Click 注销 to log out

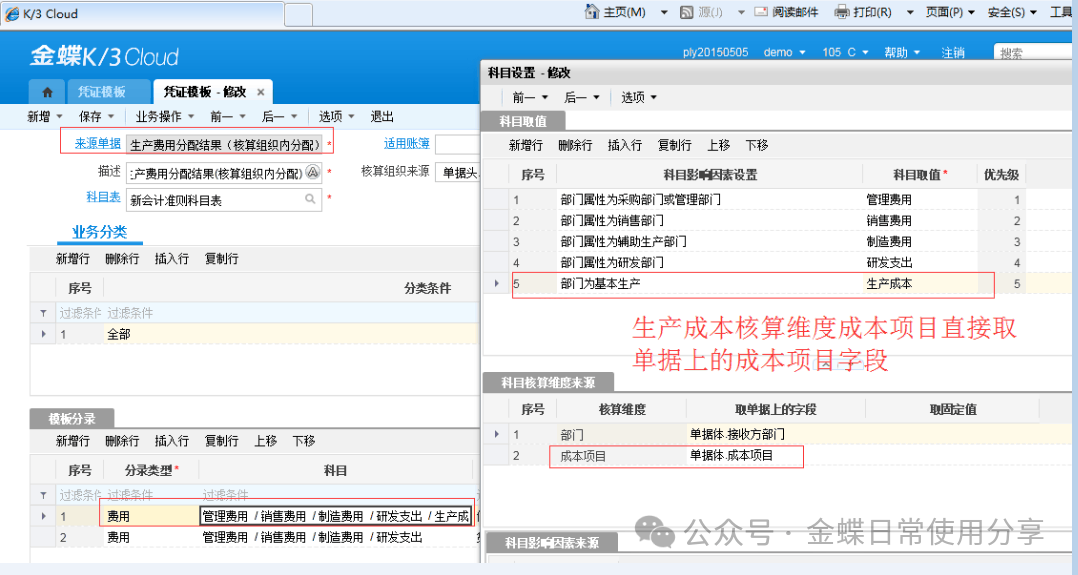pos(953,52)
